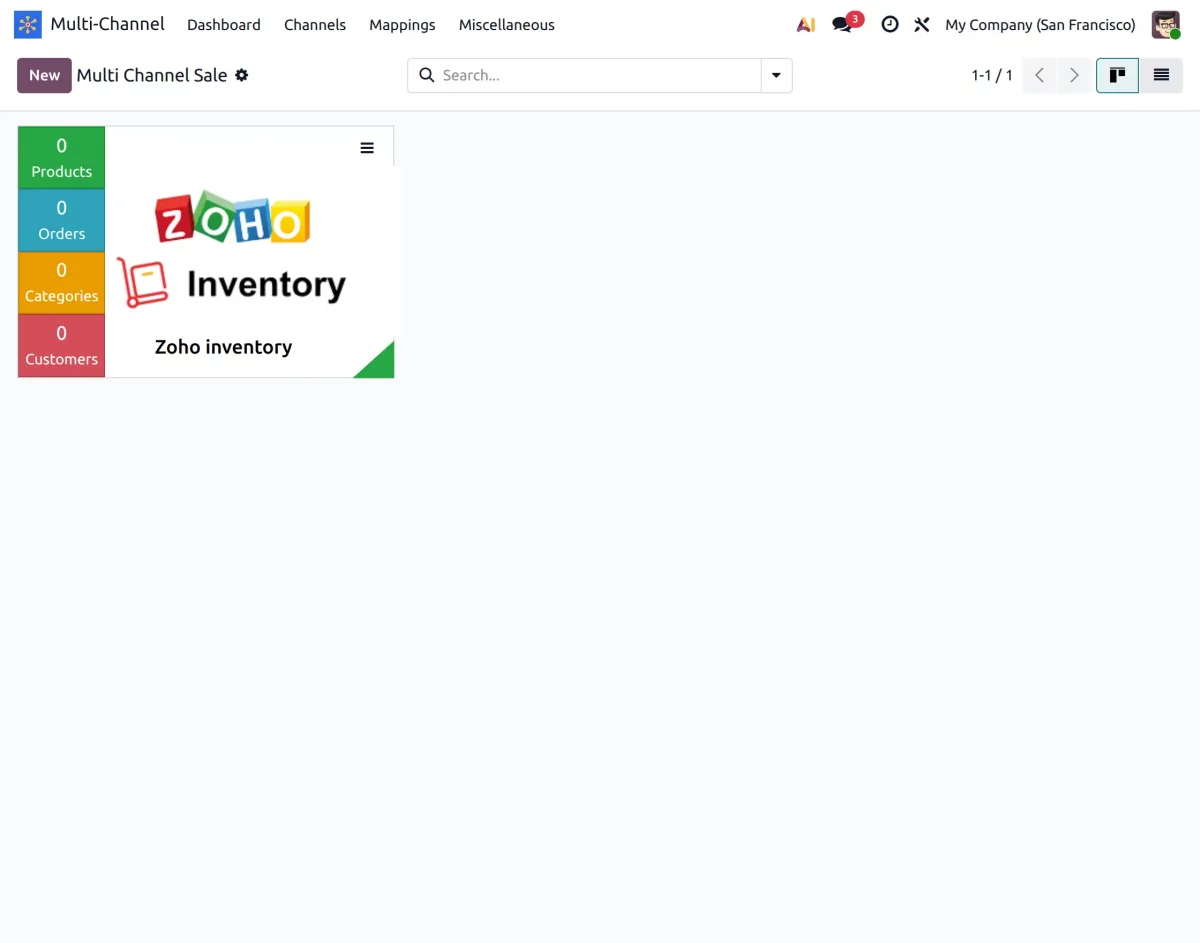View the orange Categories count tile

tap(61, 283)
